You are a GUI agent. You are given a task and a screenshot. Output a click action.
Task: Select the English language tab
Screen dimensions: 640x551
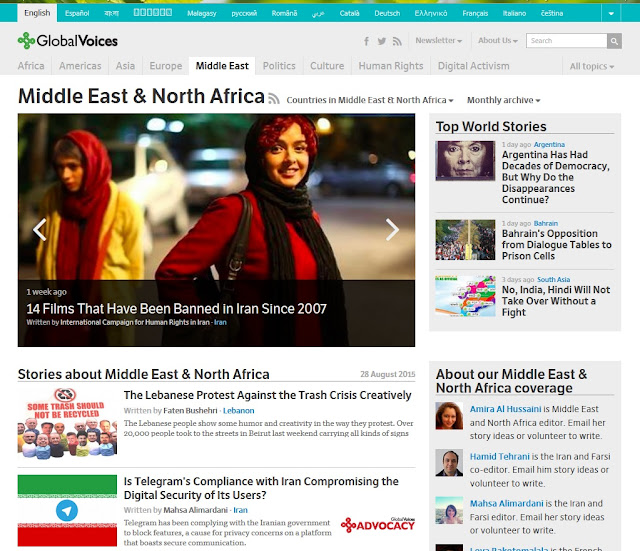37,13
